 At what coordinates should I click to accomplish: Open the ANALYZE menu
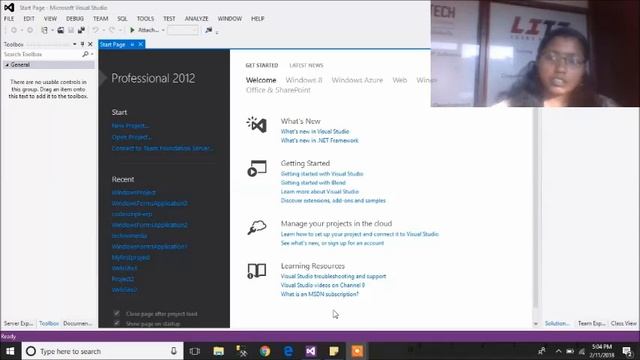point(196,19)
